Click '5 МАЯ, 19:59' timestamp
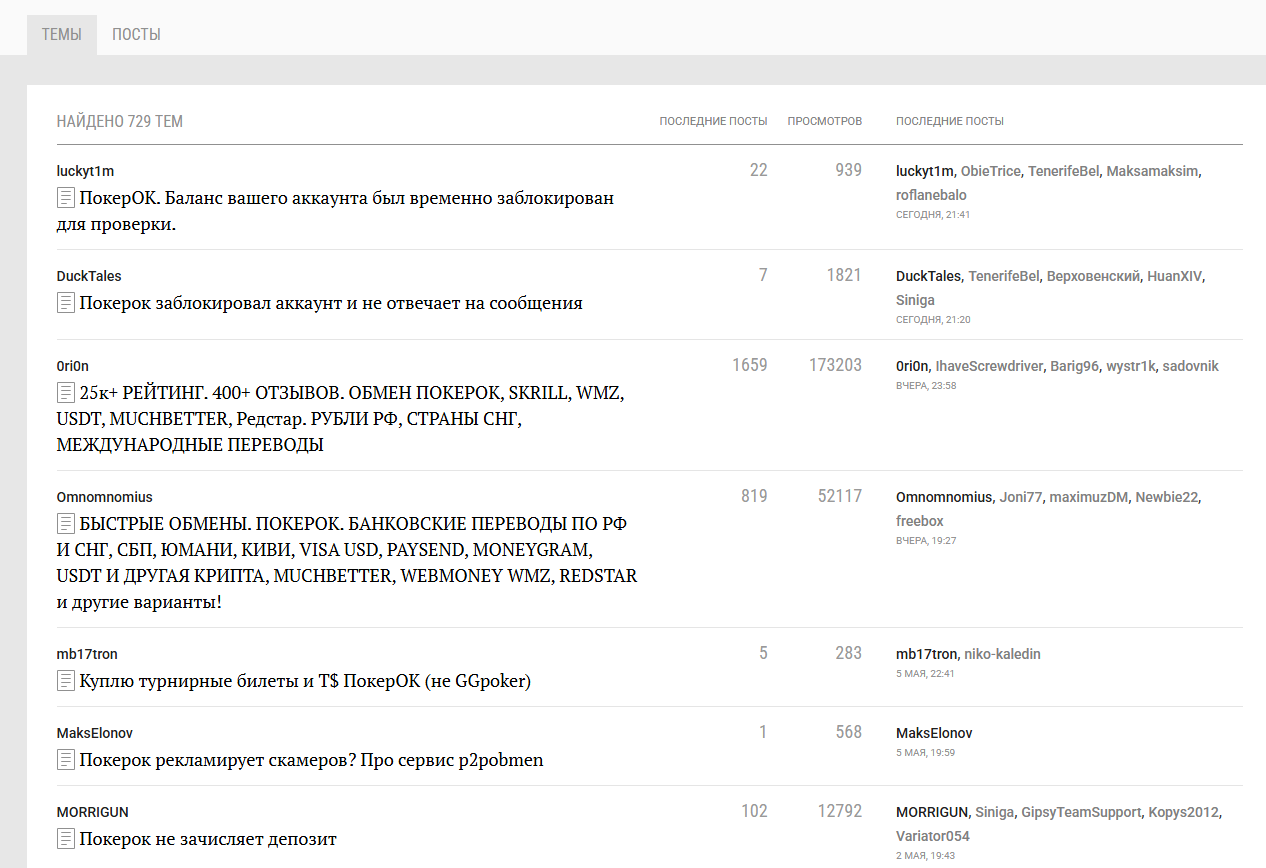Image resolution: width=1266 pixels, height=868 pixels. [x=925, y=753]
